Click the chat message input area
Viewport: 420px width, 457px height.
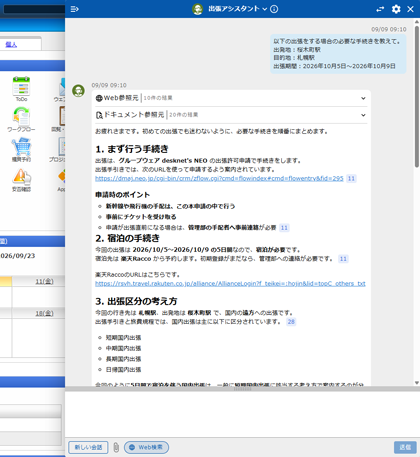click(x=242, y=414)
